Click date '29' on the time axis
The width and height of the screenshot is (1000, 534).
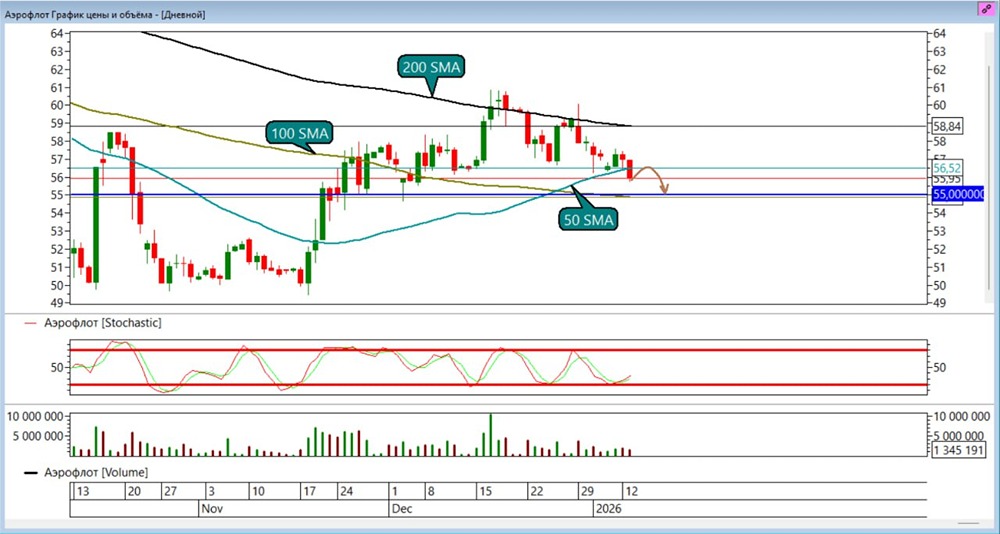tap(586, 492)
